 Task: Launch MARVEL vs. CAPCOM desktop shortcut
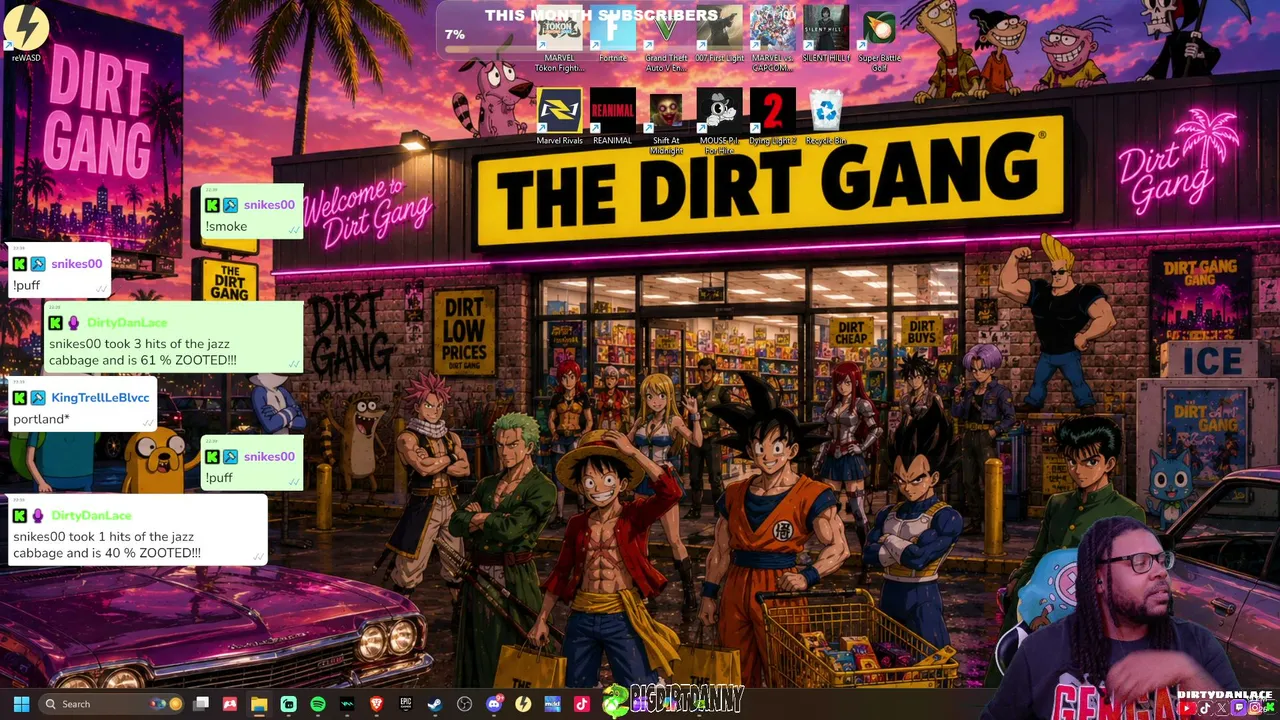[773, 40]
